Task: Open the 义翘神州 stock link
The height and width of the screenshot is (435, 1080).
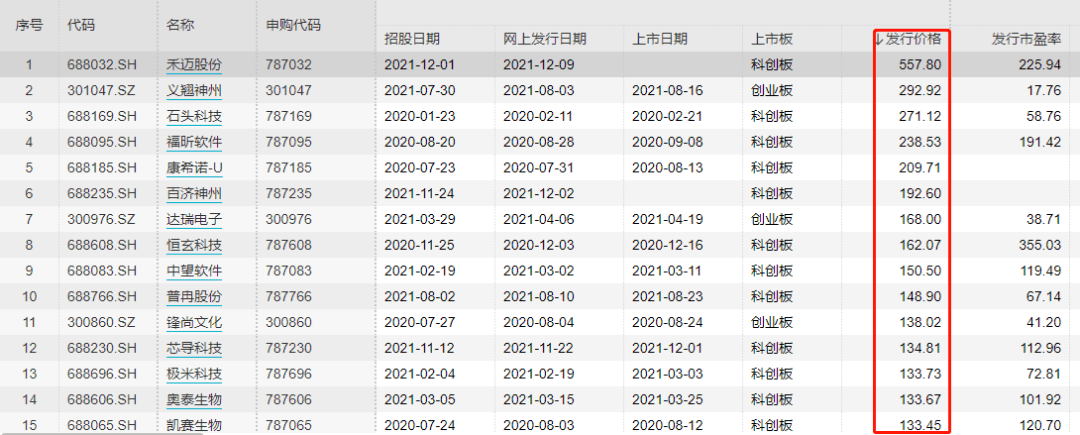Action: point(194,91)
